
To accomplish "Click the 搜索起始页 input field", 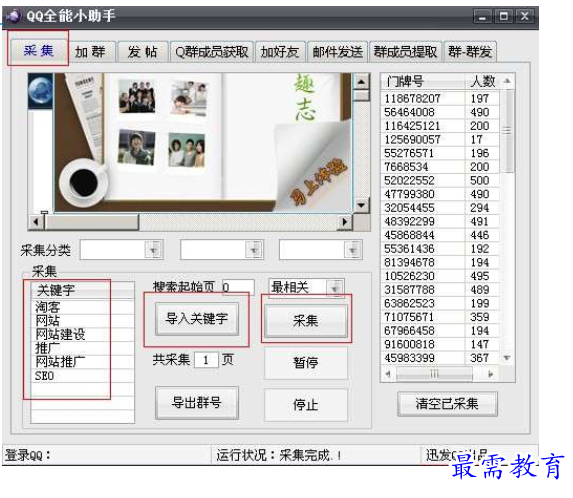I will (x=238, y=287).
